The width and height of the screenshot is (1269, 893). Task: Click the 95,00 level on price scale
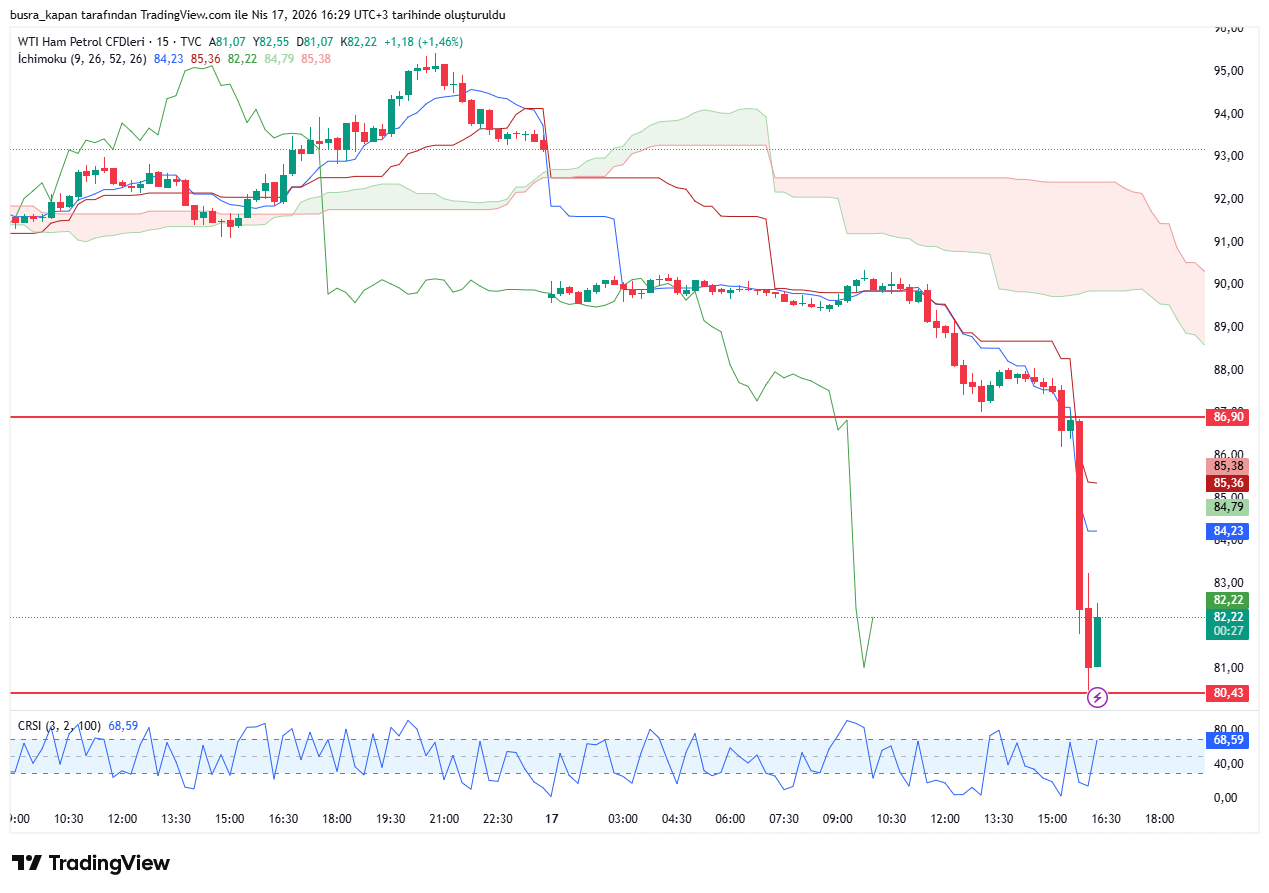point(1228,71)
